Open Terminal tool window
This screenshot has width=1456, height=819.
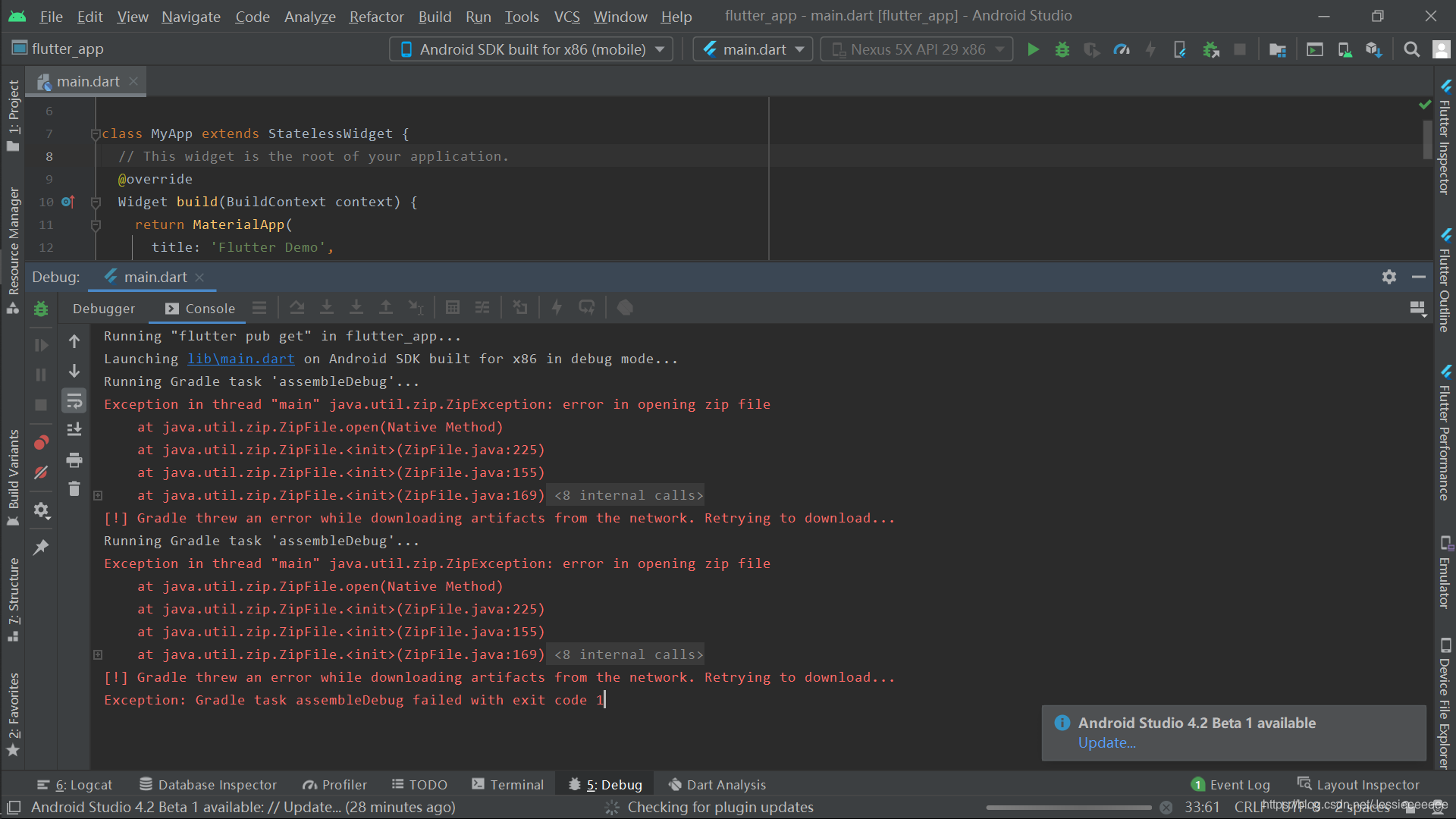pos(507,785)
